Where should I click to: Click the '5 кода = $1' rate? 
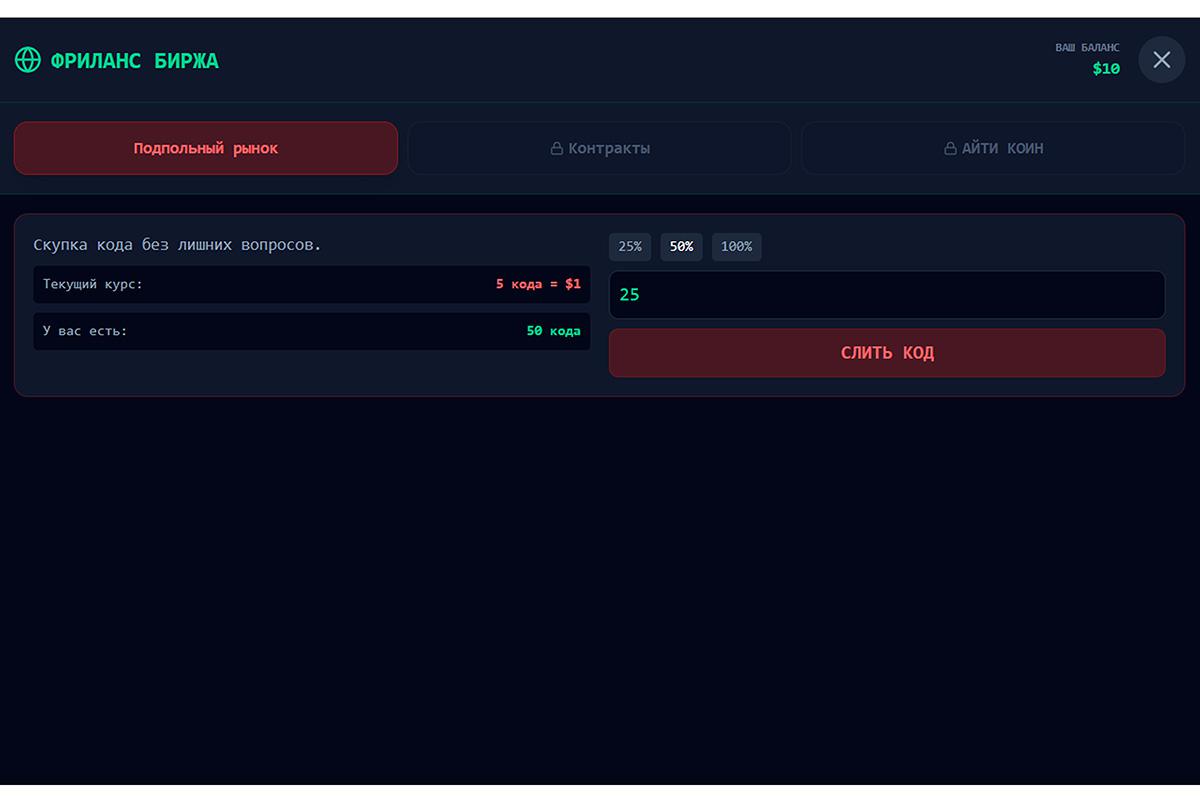pos(538,284)
